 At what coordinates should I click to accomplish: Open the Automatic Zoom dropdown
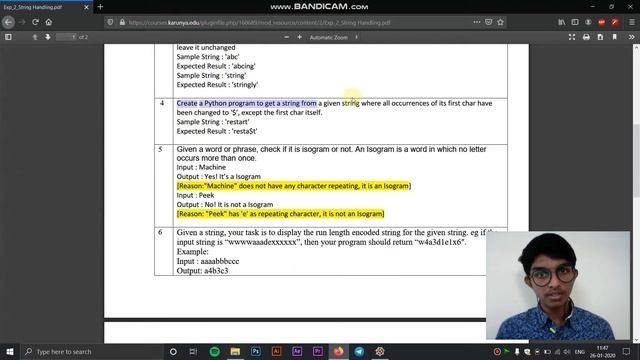[x=333, y=37]
